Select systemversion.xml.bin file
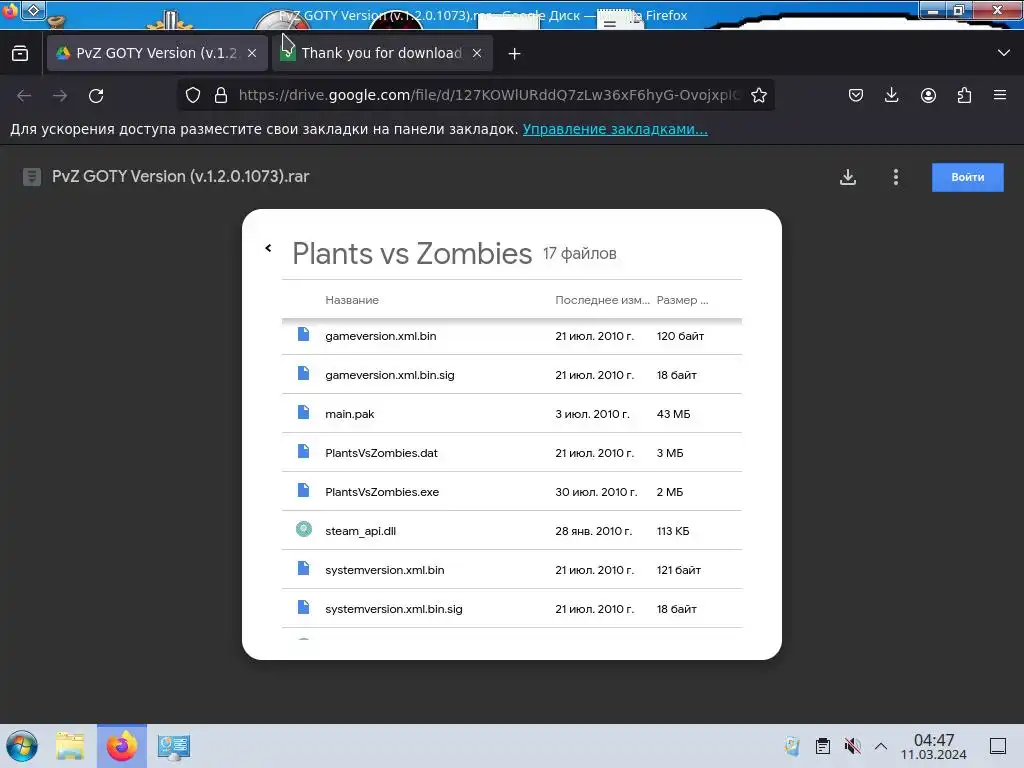The image size is (1024, 768). point(512,569)
